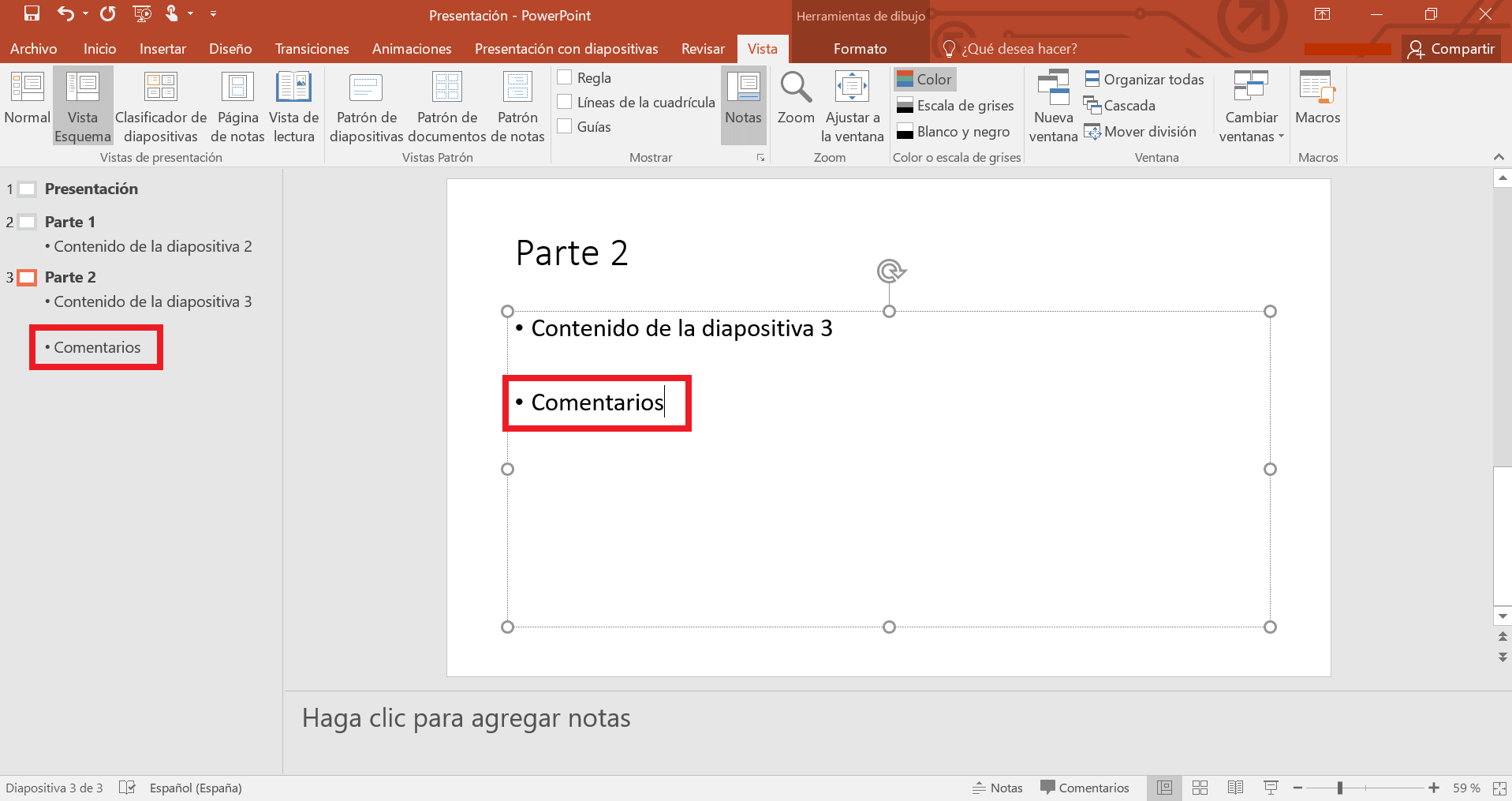This screenshot has width=1512, height=801.
Task: Open slide sorter view from status bar
Action: (x=1200, y=788)
